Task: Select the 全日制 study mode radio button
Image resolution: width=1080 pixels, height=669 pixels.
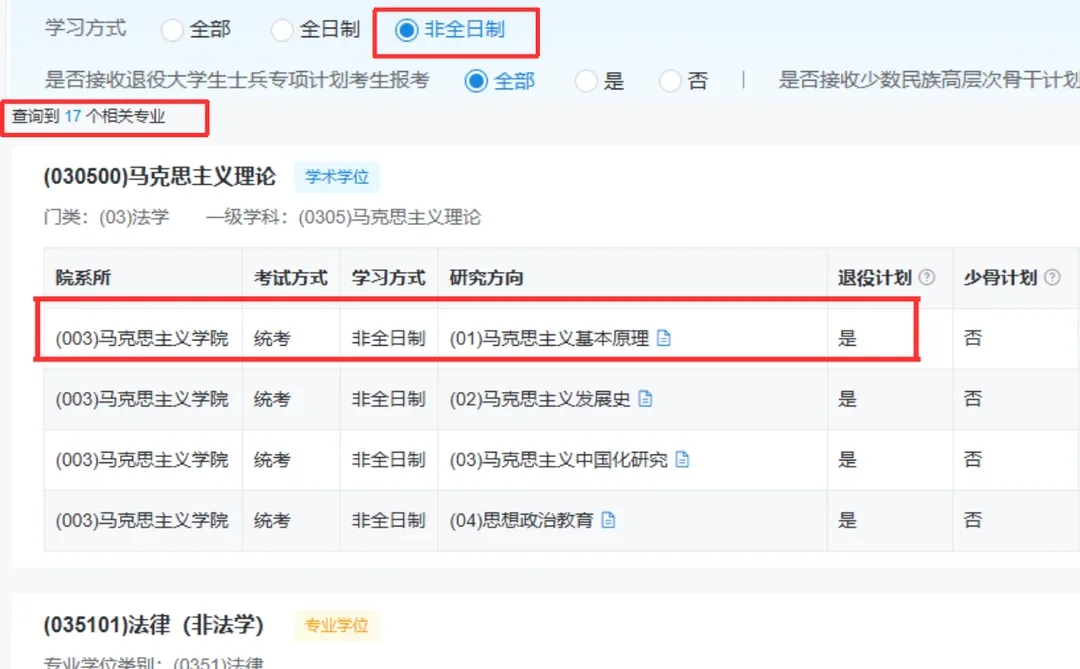Action: pos(282,30)
